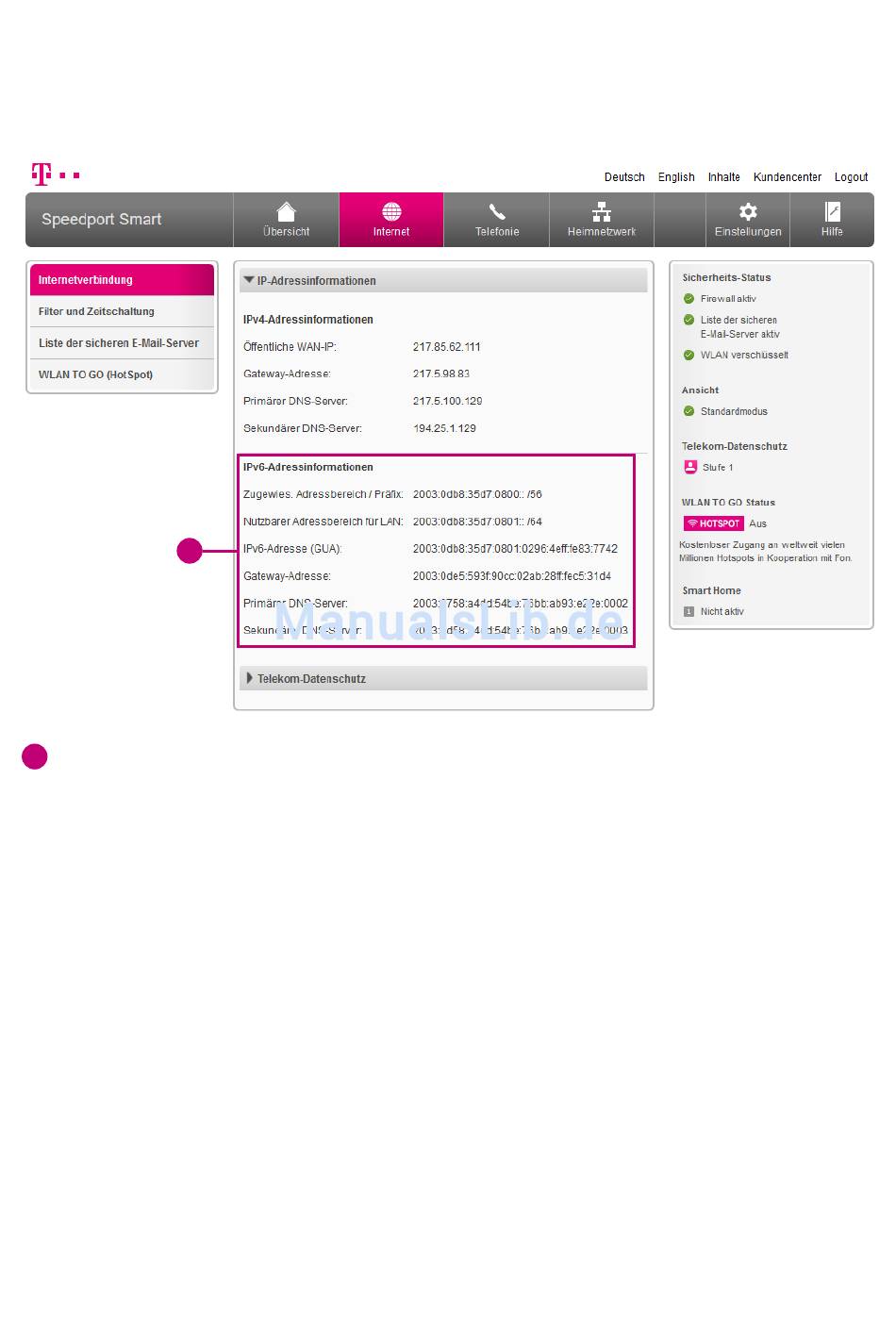Collapse IP-Adressinformationen section
Viewport: 896px width, 1344px height.
point(443,281)
